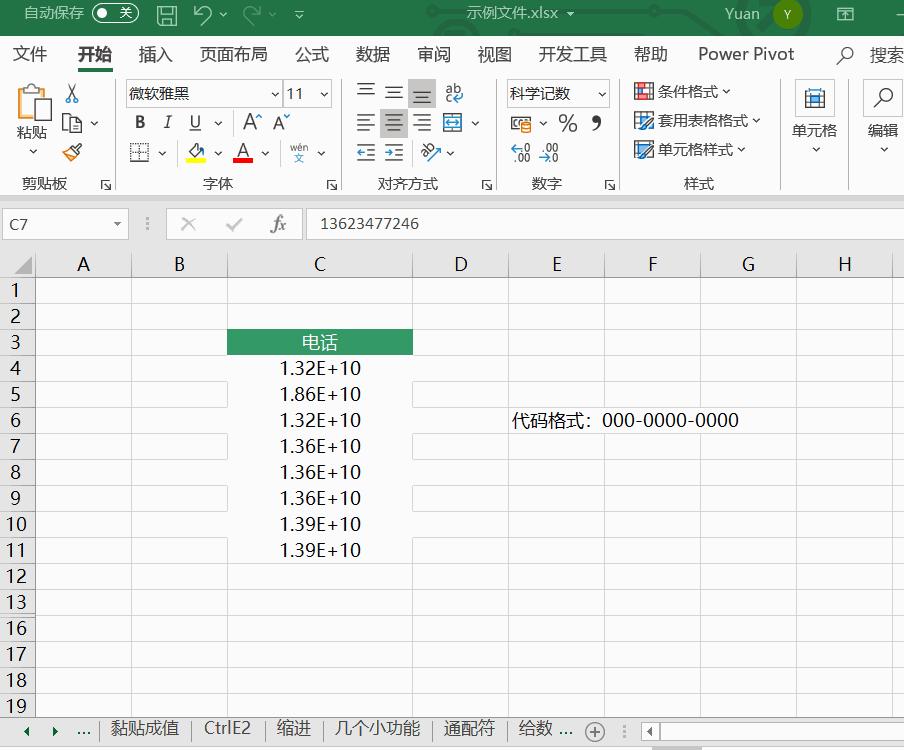This screenshot has width=904, height=750.
Task: Click Decrease Decimal icon
Action: point(548,152)
